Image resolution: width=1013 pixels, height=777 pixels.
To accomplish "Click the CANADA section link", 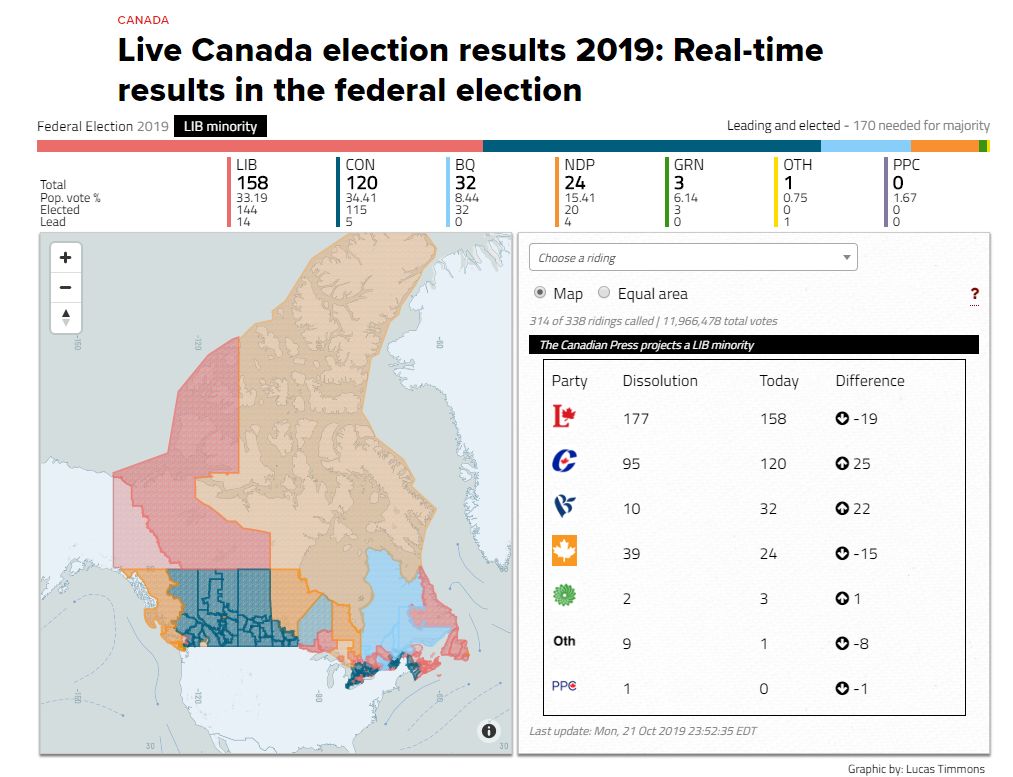I will [x=143, y=20].
